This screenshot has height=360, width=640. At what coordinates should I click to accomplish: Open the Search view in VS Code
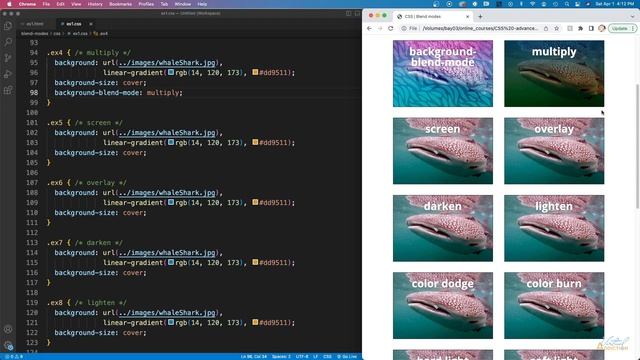8,42
